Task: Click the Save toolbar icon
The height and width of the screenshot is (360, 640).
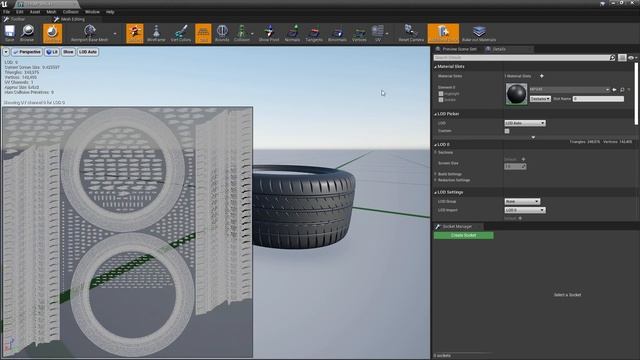Action: point(10,33)
